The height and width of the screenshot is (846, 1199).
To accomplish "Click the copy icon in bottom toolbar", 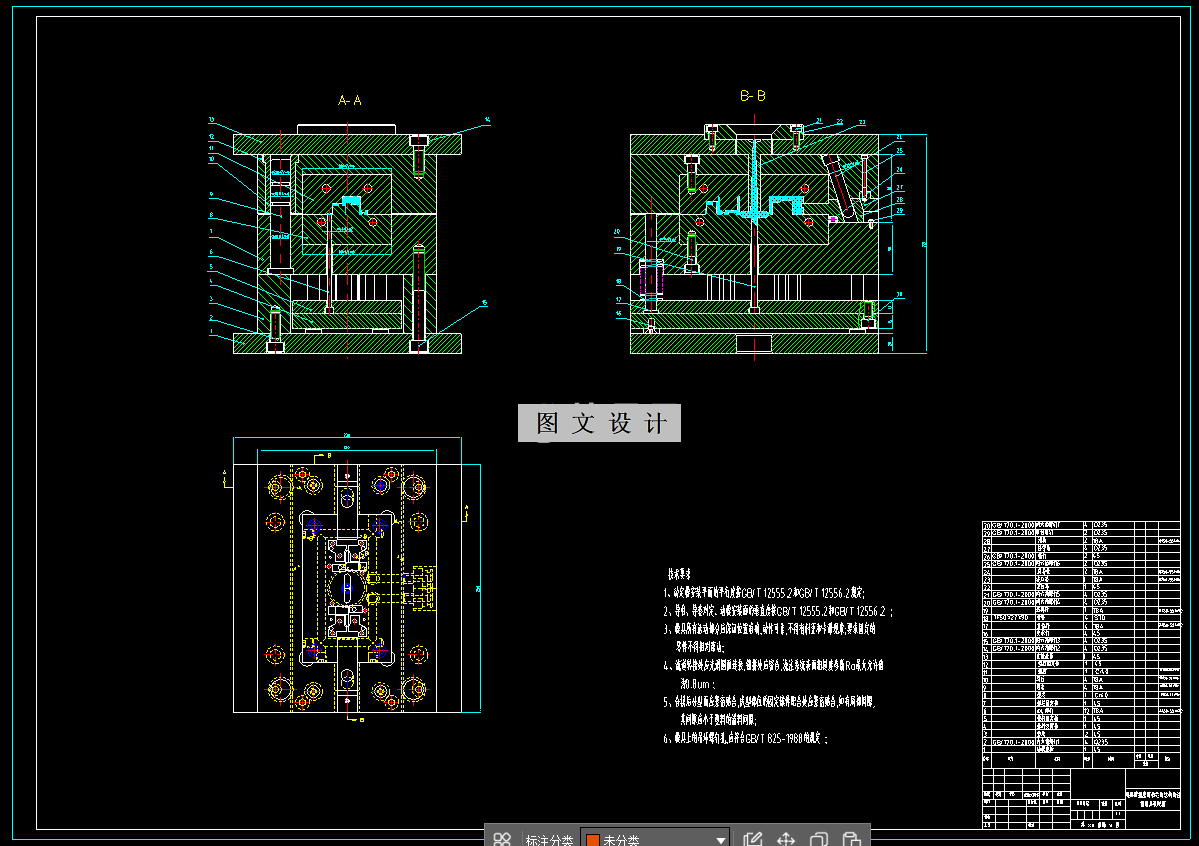I will tap(819, 839).
